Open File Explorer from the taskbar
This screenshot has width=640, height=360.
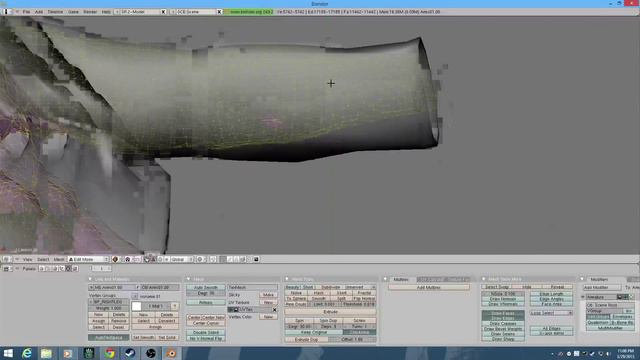(47, 353)
